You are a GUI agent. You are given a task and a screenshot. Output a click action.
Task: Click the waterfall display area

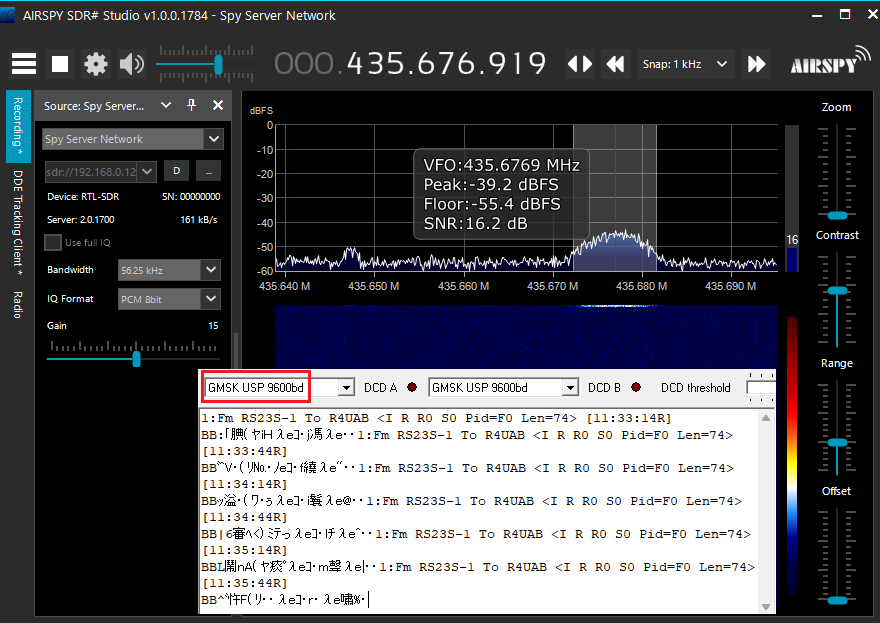pyautogui.click(x=525, y=336)
